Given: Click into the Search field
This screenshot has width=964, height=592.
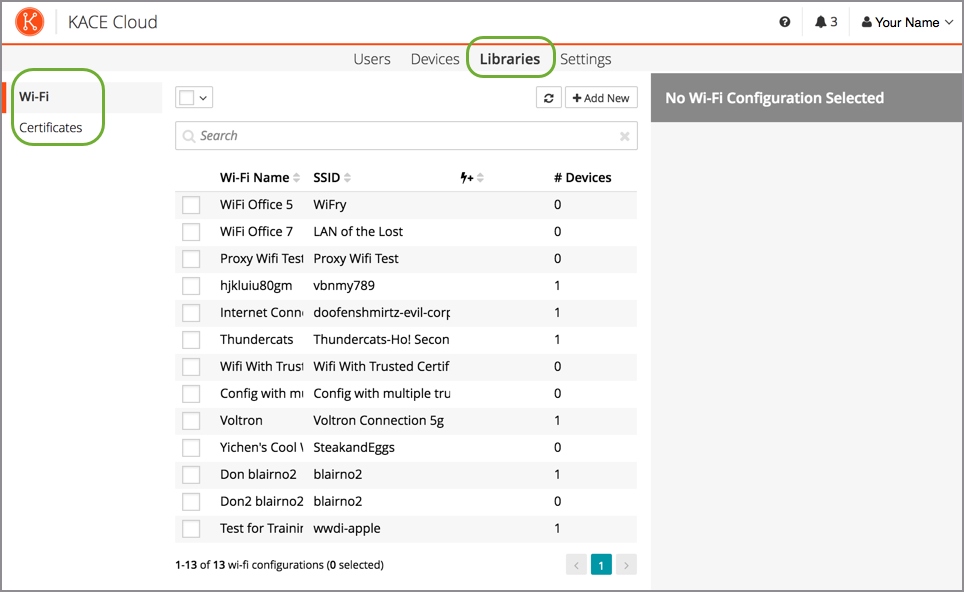Looking at the screenshot, I should 400,136.
